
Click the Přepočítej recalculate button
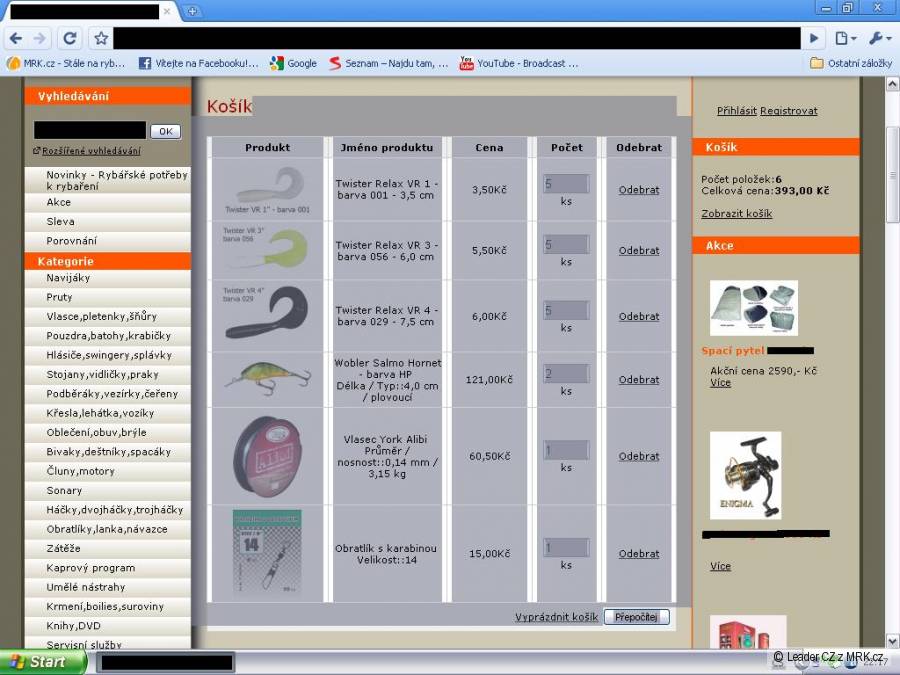[x=636, y=617]
